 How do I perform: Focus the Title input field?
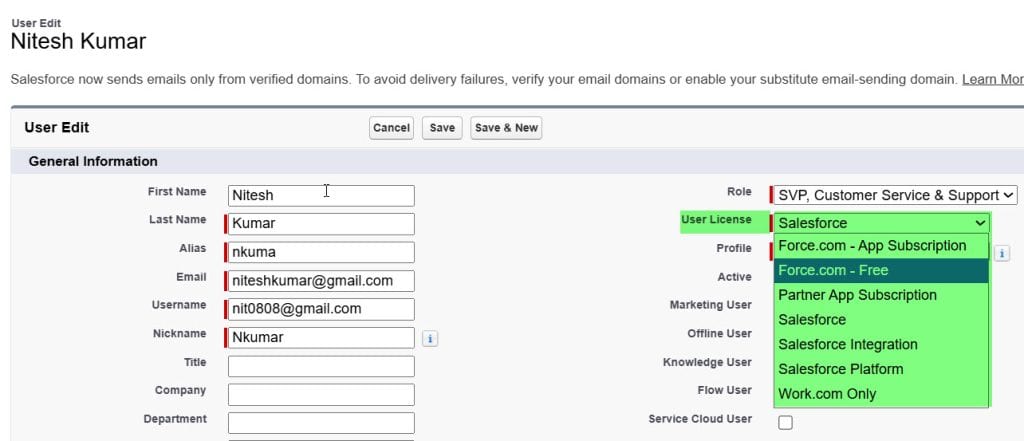click(x=321, y=366)
